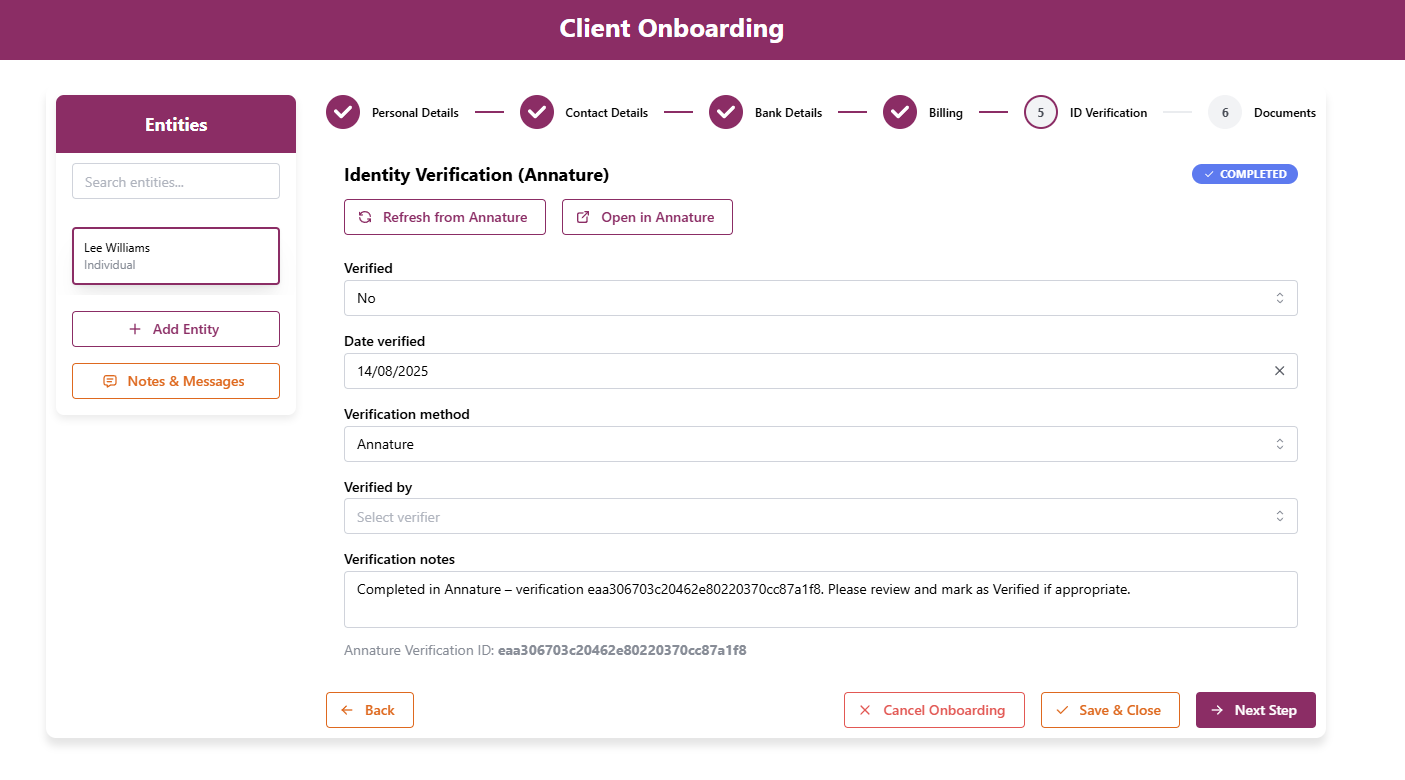The width and height of the screenshot is (1405, 780).
Task: Expand the Verification method dropdown
Action: (x=820, y=444)
